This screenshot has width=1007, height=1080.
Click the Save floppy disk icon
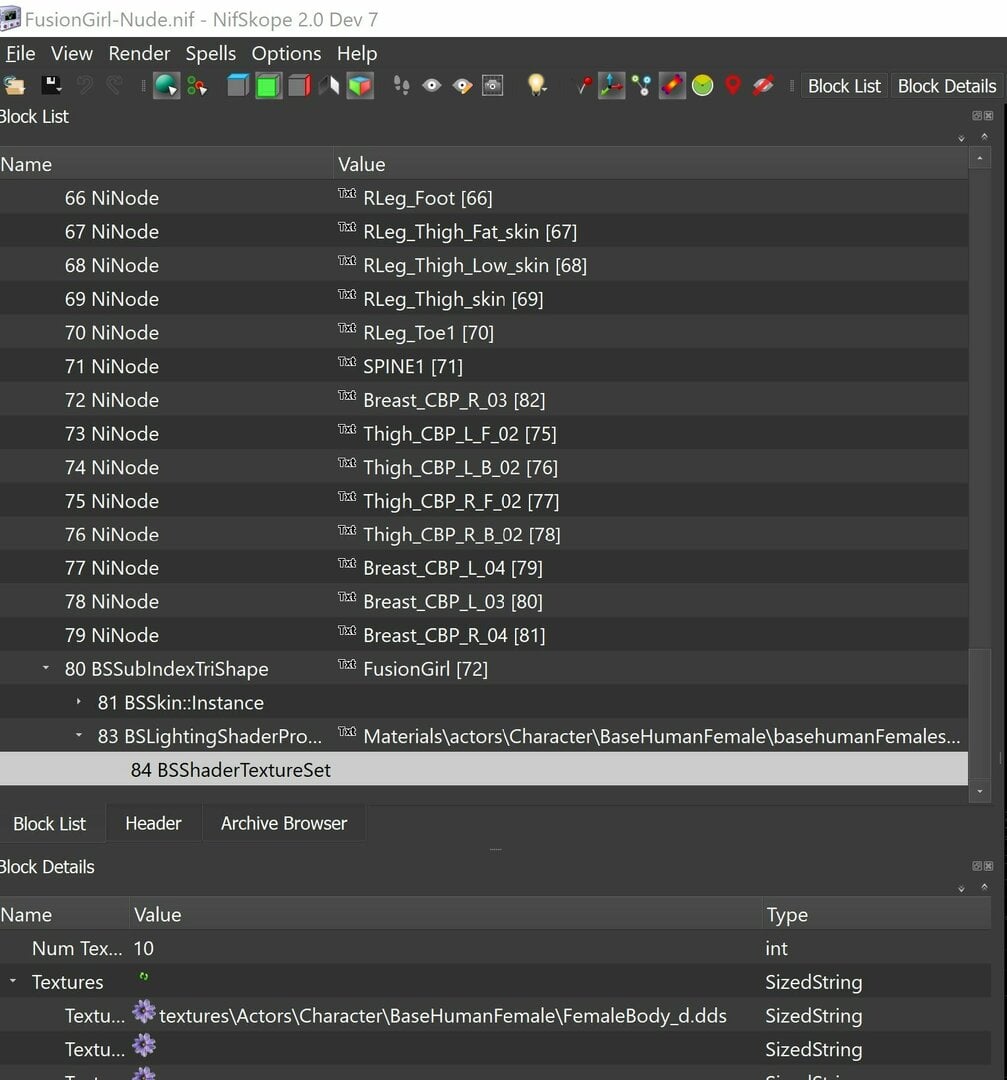(x=51, y=85)
